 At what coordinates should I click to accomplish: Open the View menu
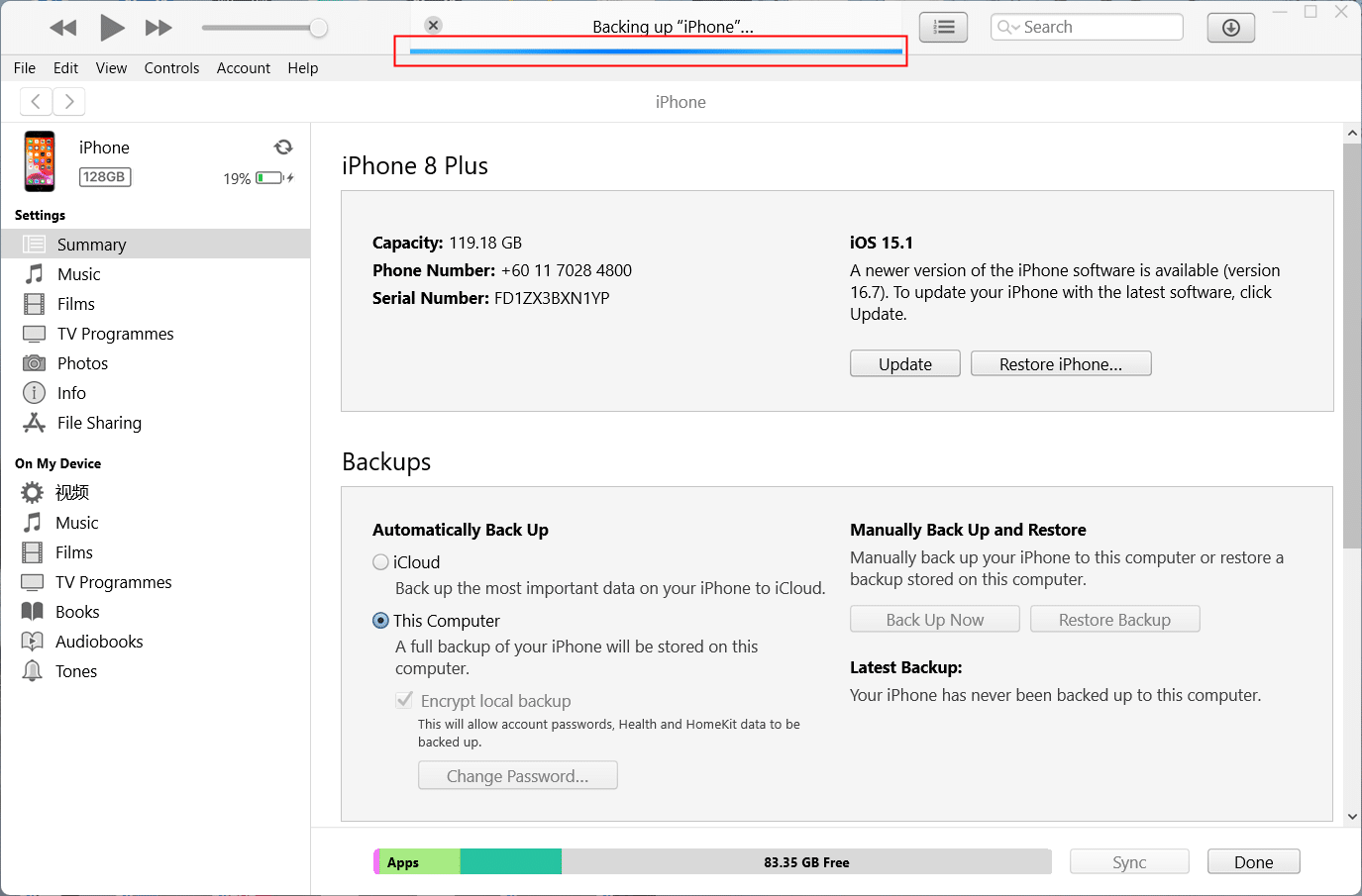point(111,68)
